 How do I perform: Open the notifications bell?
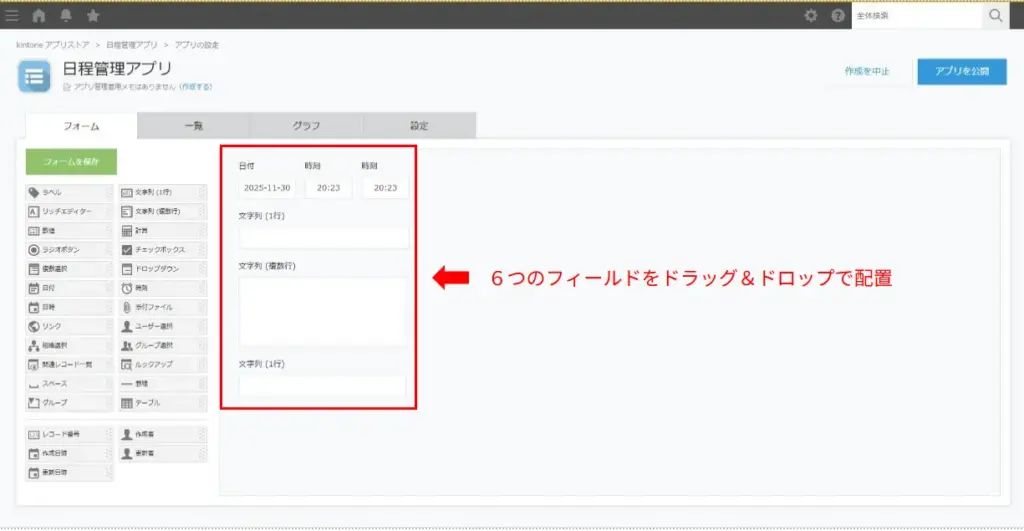coord(66,16)
